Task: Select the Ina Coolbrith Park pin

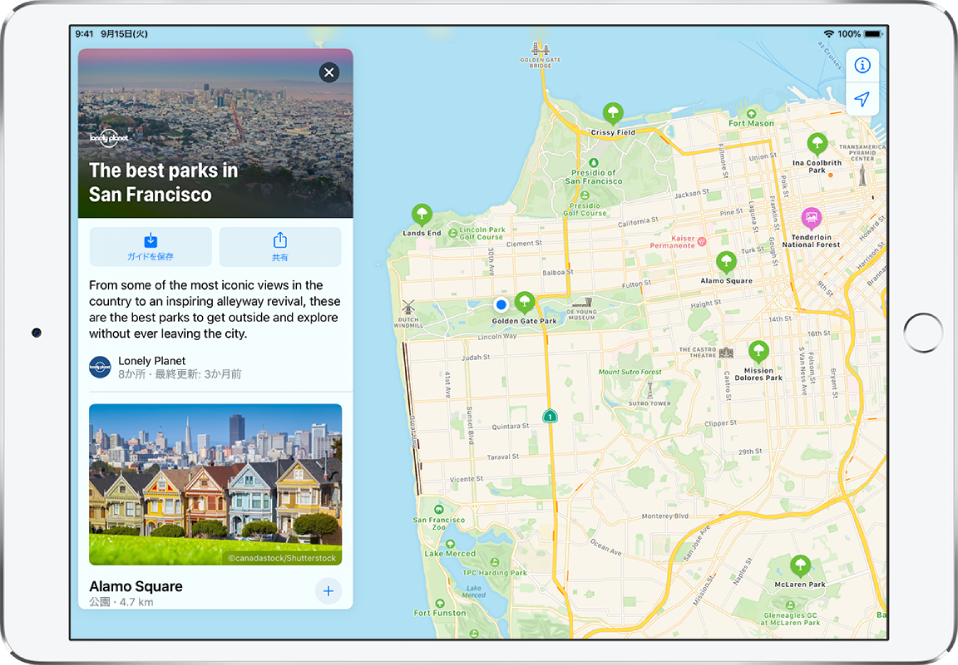Action: (x=817, y=145)
